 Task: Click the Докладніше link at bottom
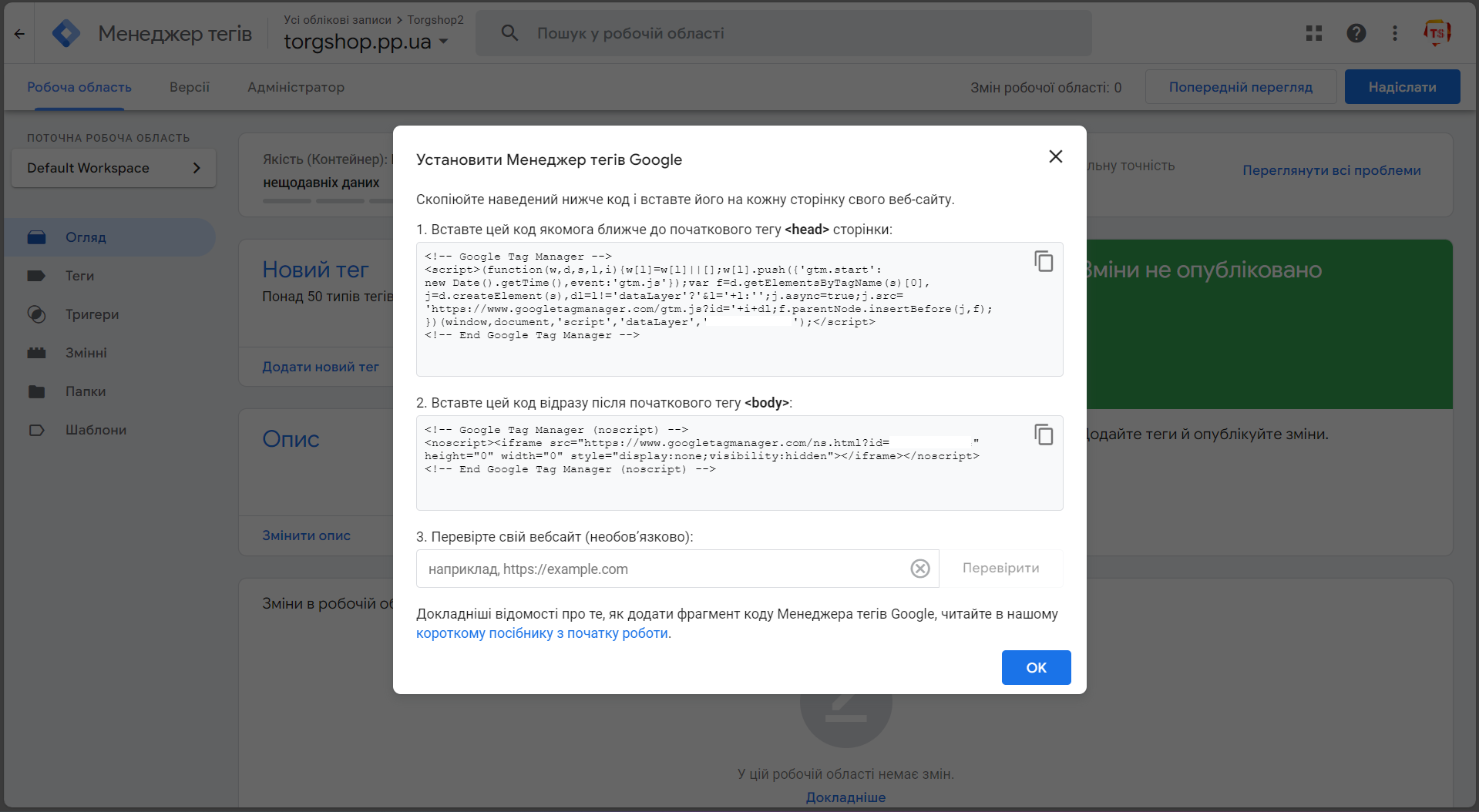(845, 797)
